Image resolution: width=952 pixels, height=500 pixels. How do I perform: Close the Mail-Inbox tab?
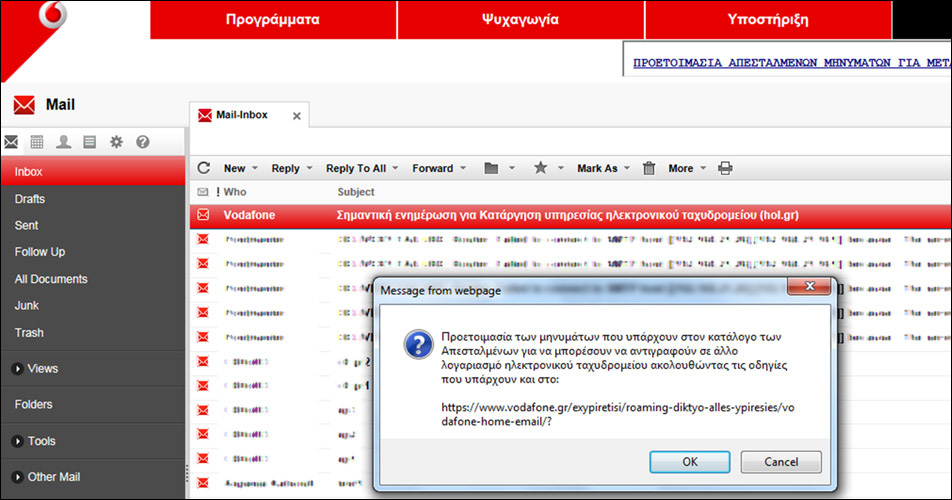[296, 116]
